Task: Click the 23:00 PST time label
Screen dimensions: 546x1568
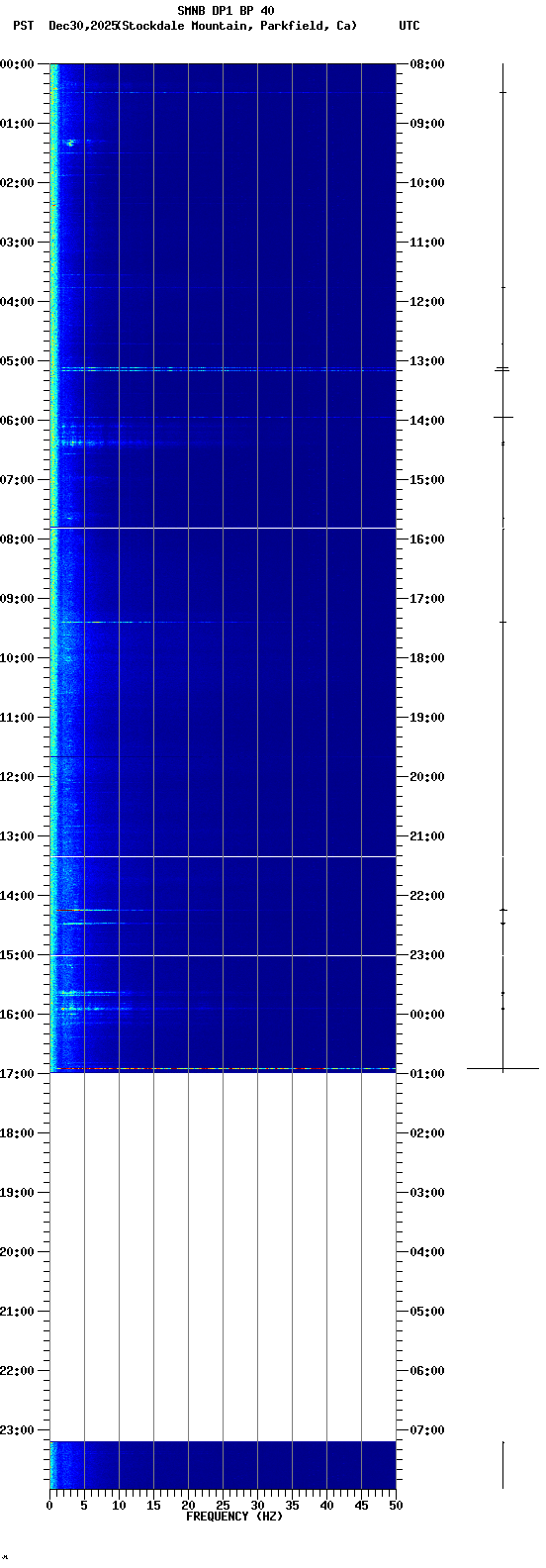Action: 17,1430
